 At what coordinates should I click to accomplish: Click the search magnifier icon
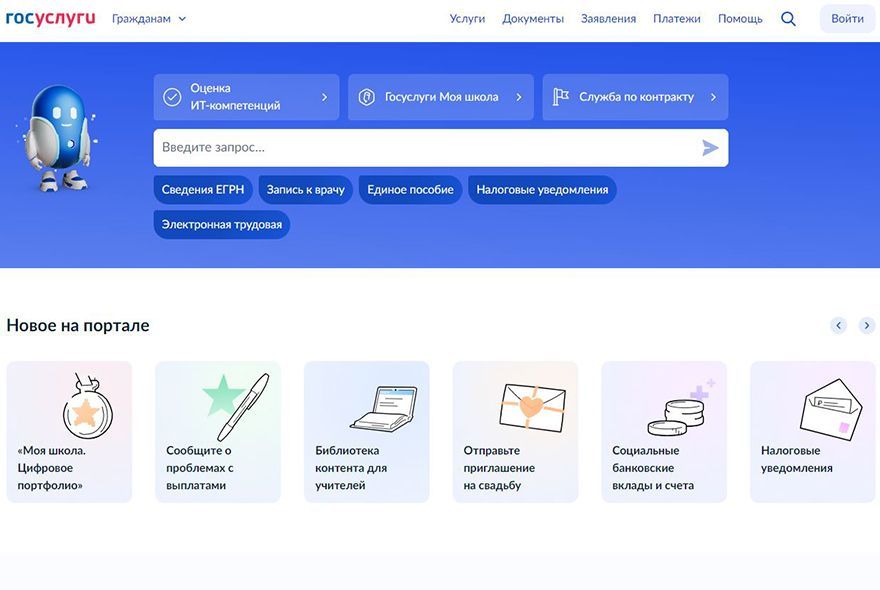pos(789,18)
